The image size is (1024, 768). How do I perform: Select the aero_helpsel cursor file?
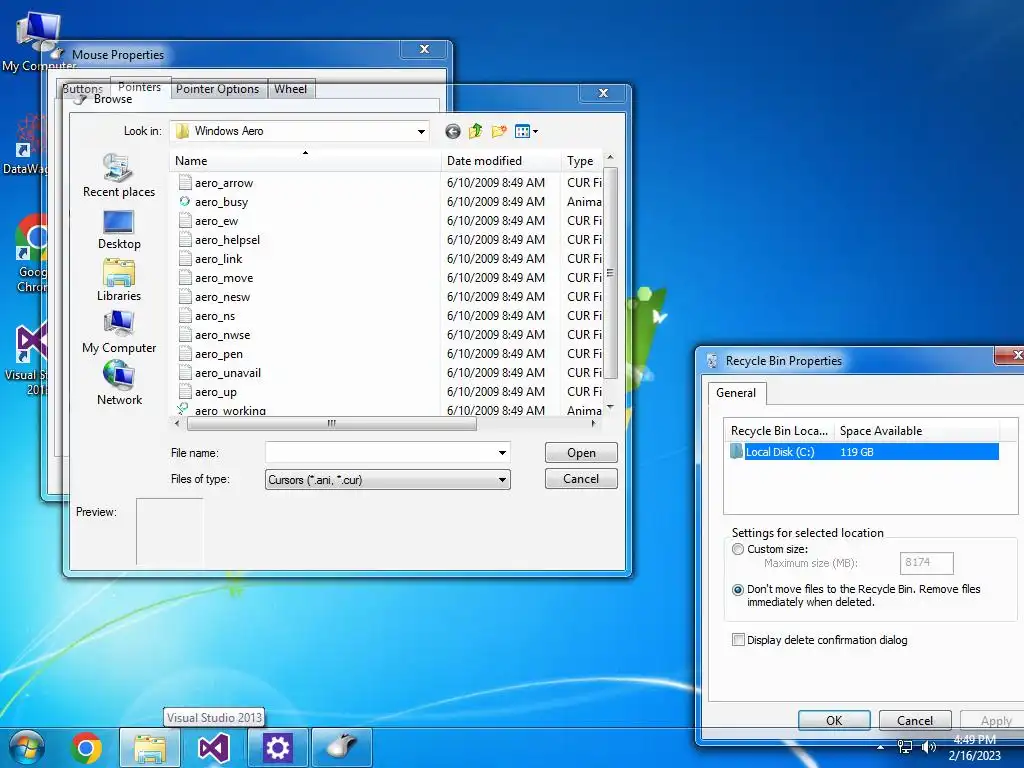(219, 240)
